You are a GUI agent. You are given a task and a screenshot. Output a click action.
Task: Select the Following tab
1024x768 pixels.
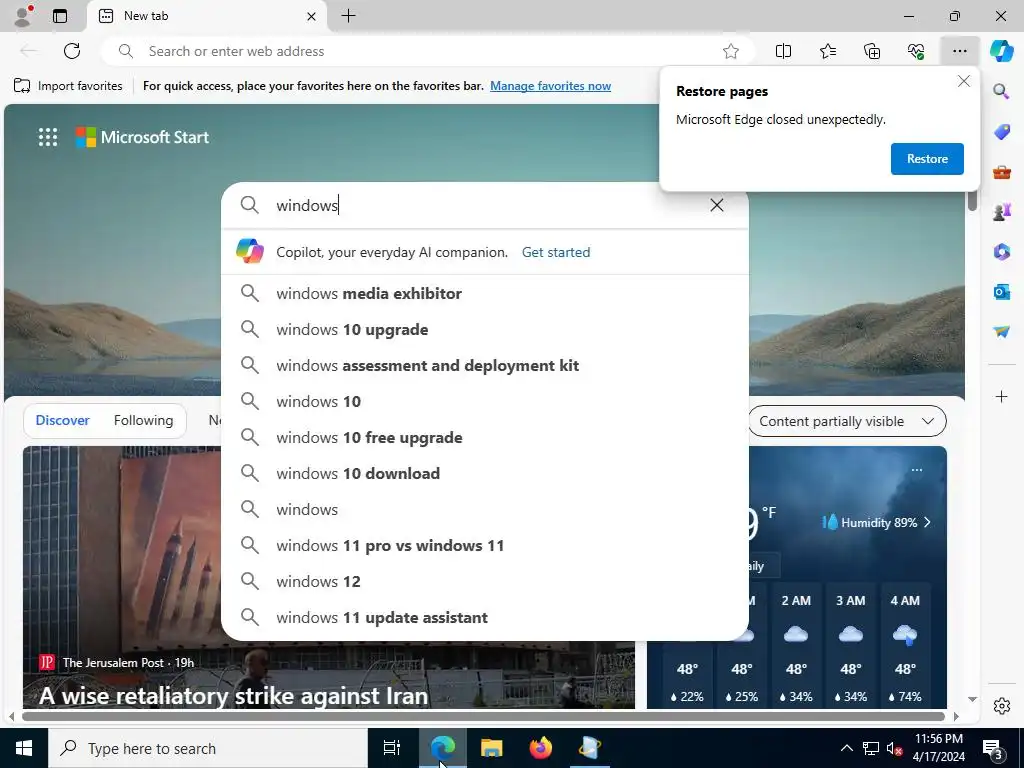tap(143, 420)
